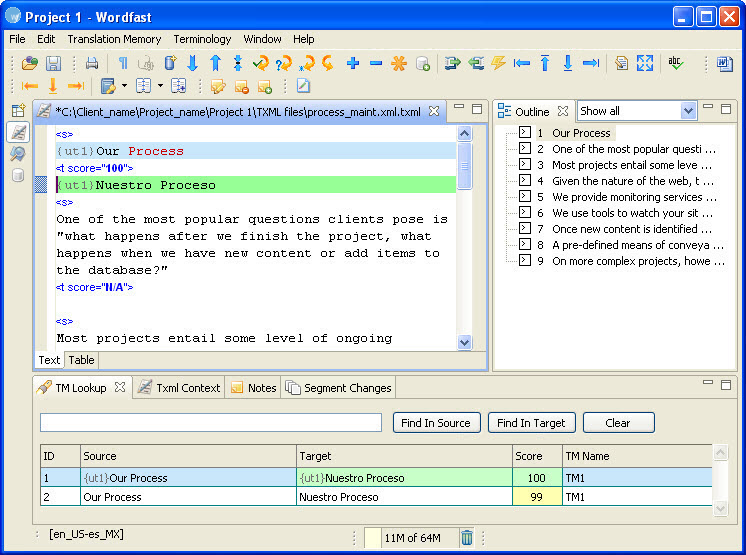Click target segment Nuestro Proceso in editor
Viewport: 746px width, 555px height.
(x=256, y=185)
